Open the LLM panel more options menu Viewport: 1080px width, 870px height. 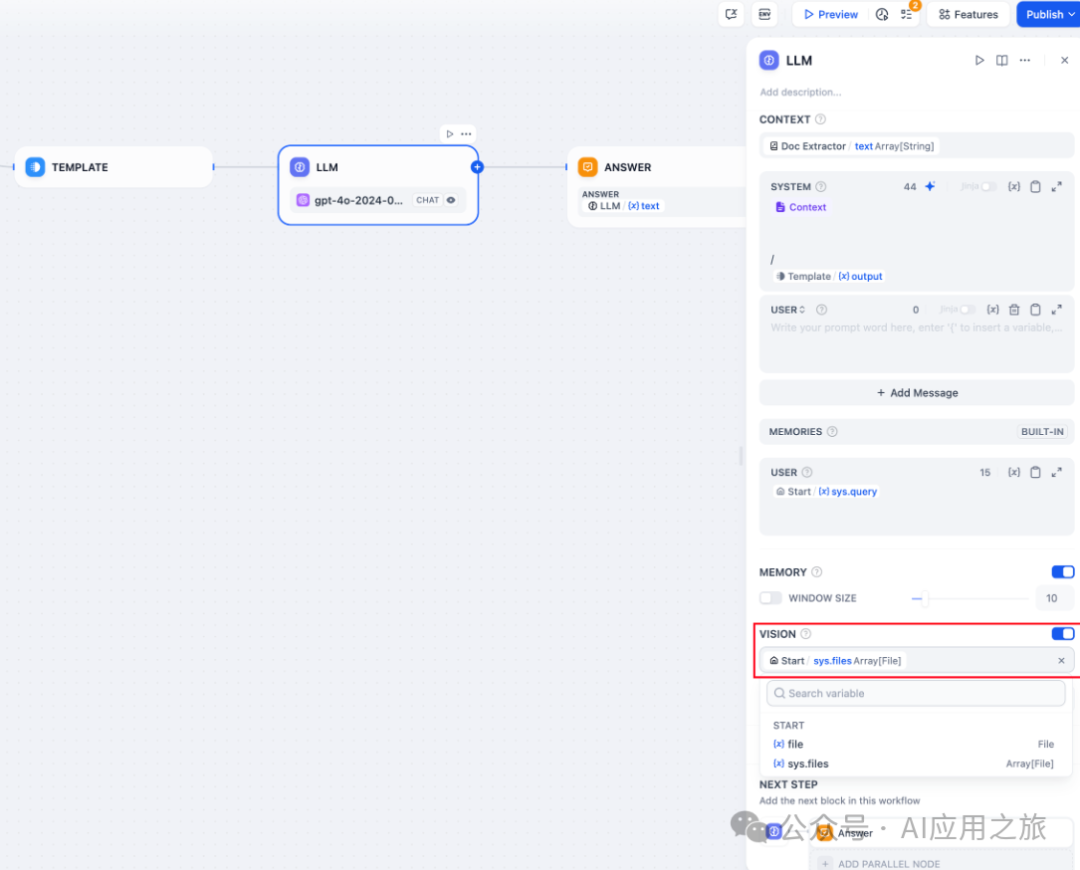(1025, 61)
